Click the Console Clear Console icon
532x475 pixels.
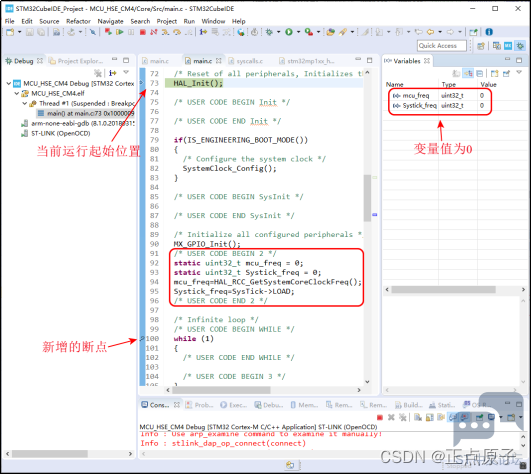pyautogui.click(x=418, y=418)
